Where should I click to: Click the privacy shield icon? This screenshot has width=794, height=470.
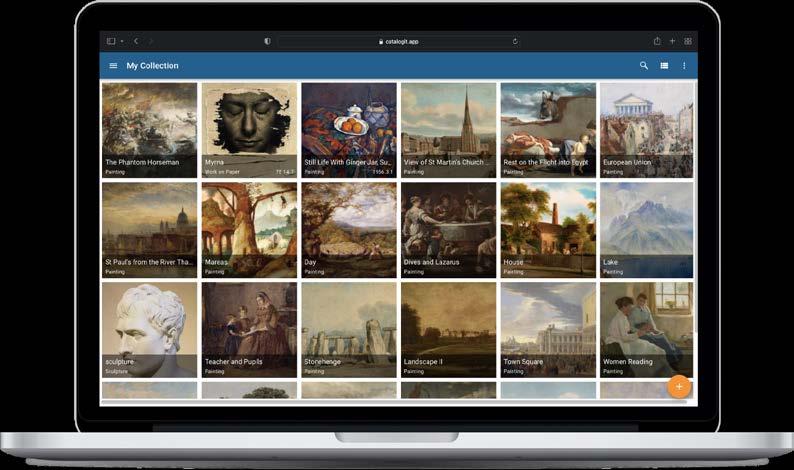tap(267, 42)
